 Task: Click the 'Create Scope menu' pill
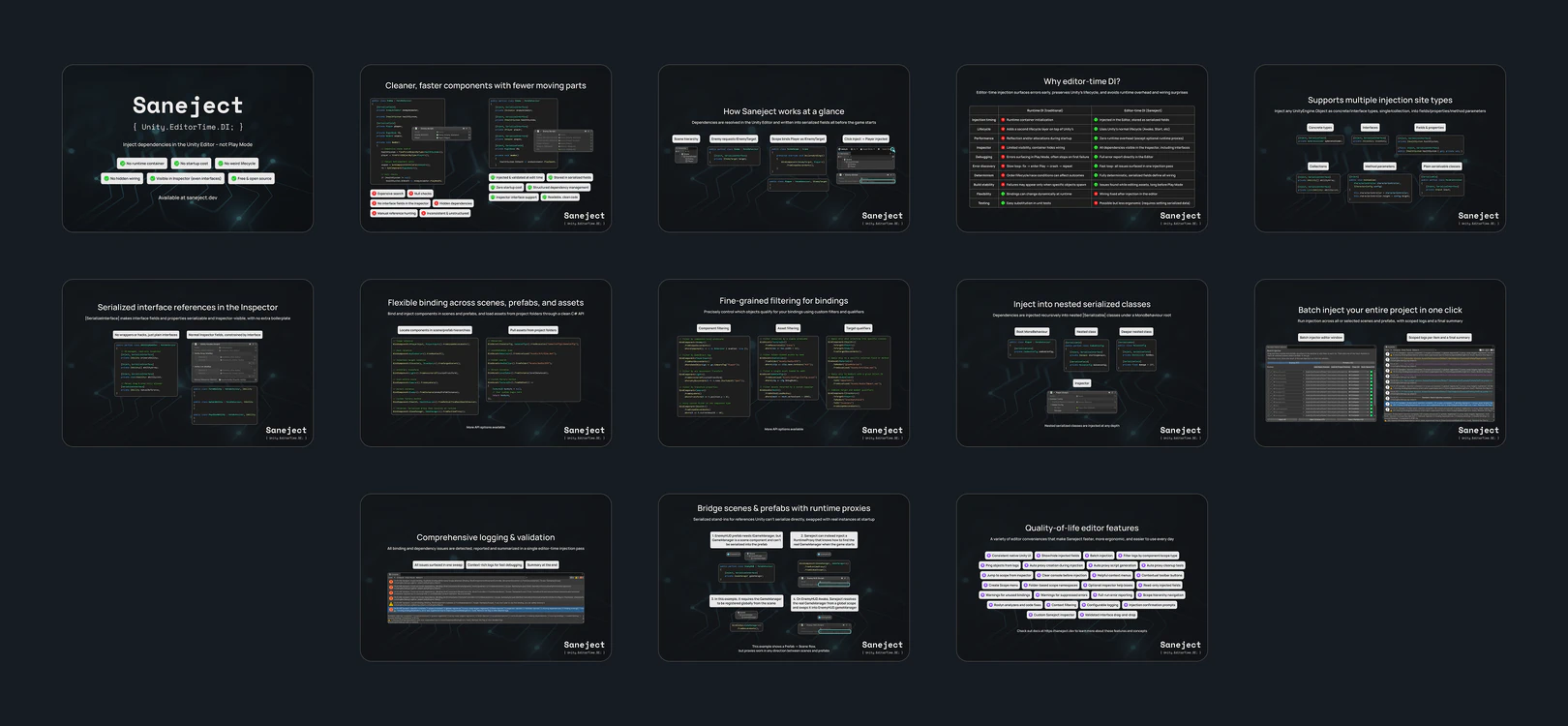[1001, 585]
